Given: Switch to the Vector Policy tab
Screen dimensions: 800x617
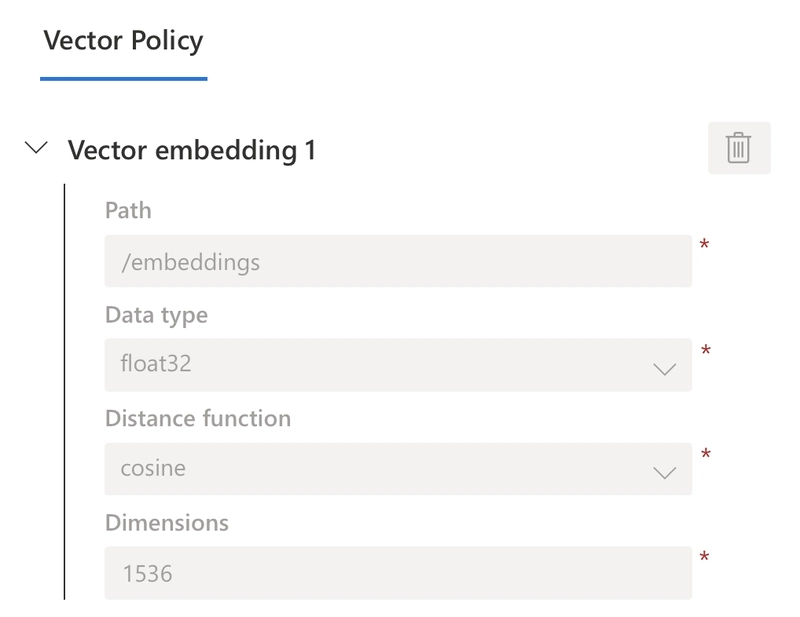Looking at the screenshot, I should coord(123,41).
